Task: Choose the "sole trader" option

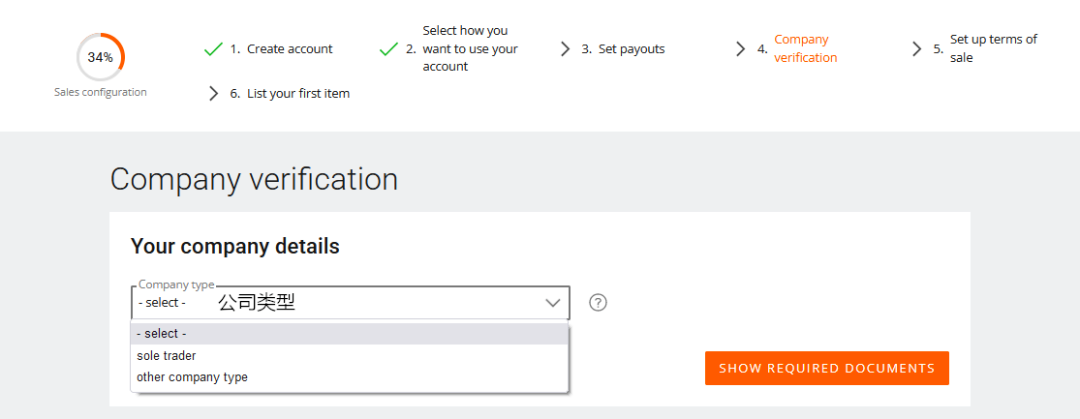Action: point(166,356)
